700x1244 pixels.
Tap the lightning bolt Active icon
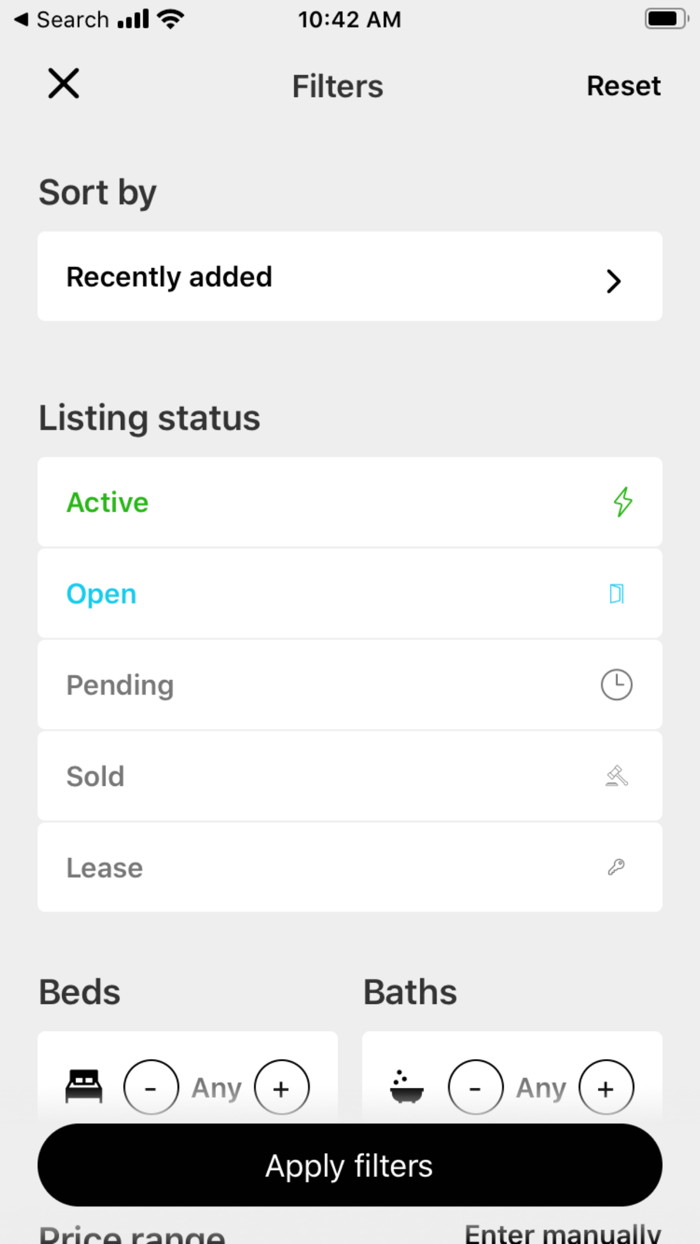[x=622, y=502]
